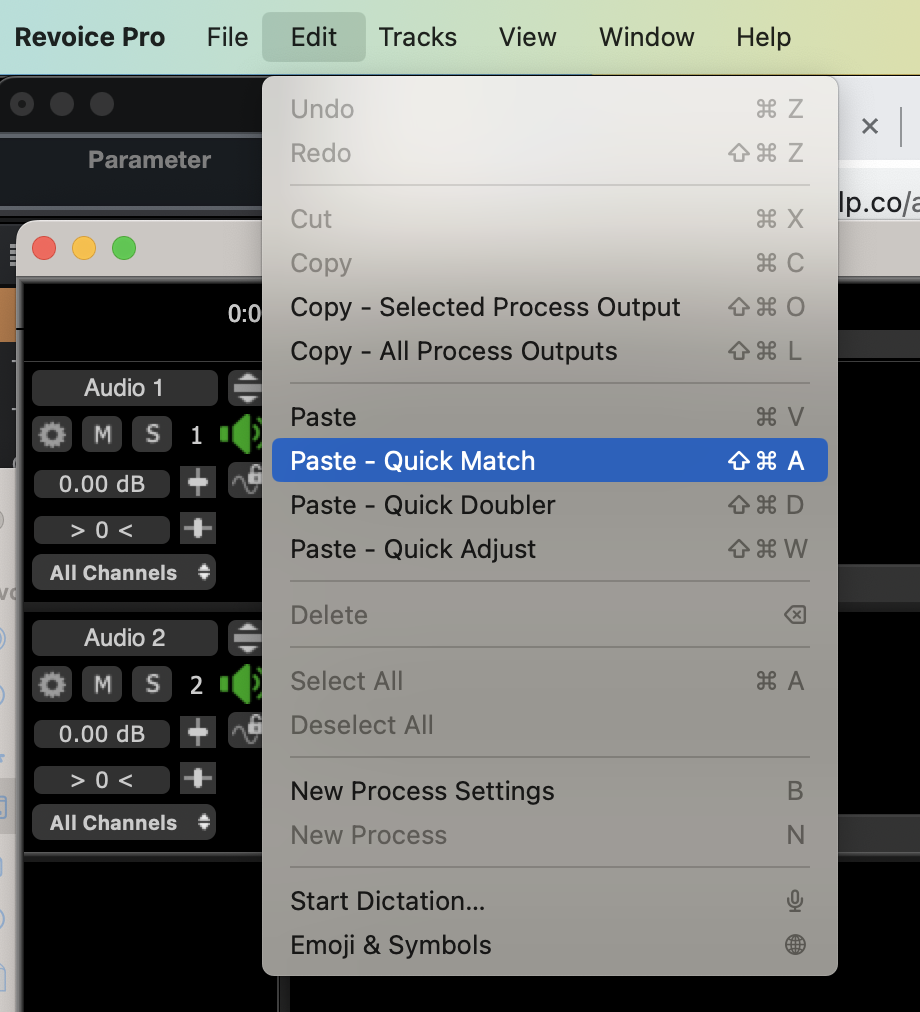The width and height of the screenshot is (920, 1012).
Task: Open Audio 2 track settings gear
Action: pos(52,684)
